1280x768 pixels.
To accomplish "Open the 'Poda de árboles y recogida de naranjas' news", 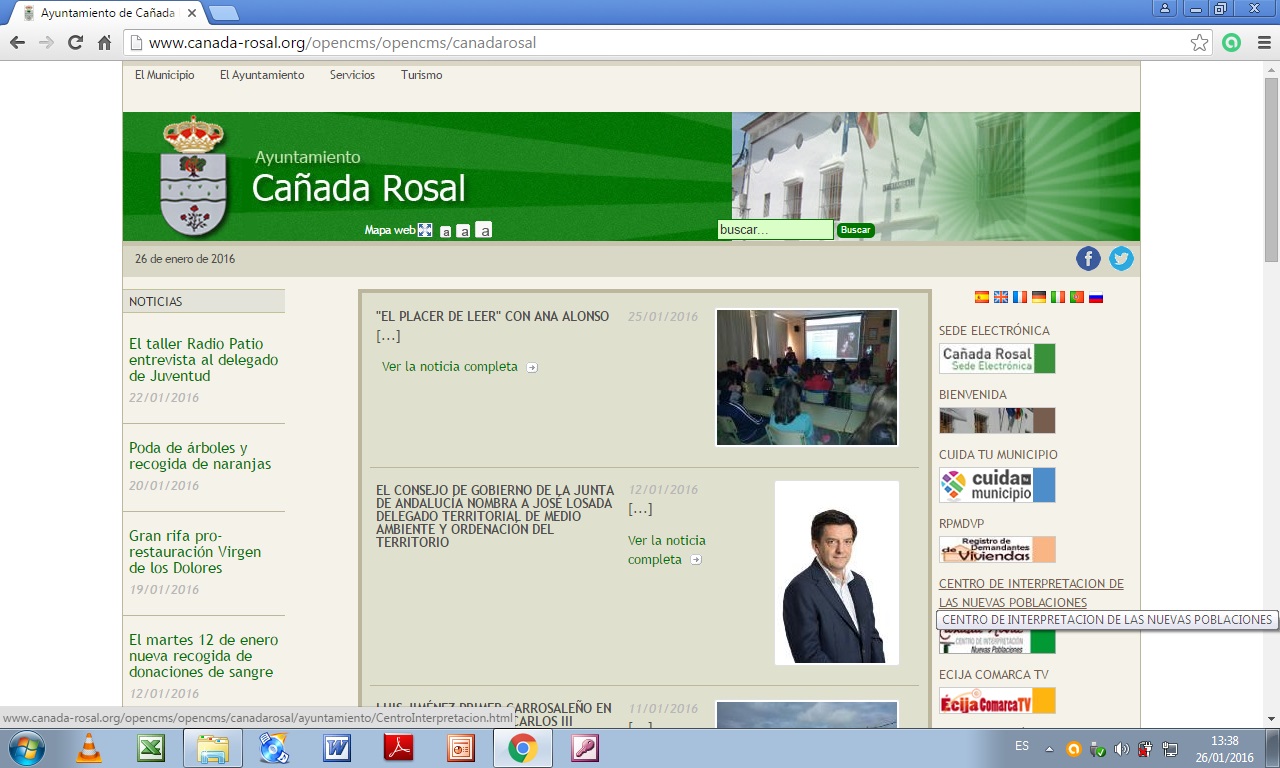I will coord(200,456).
